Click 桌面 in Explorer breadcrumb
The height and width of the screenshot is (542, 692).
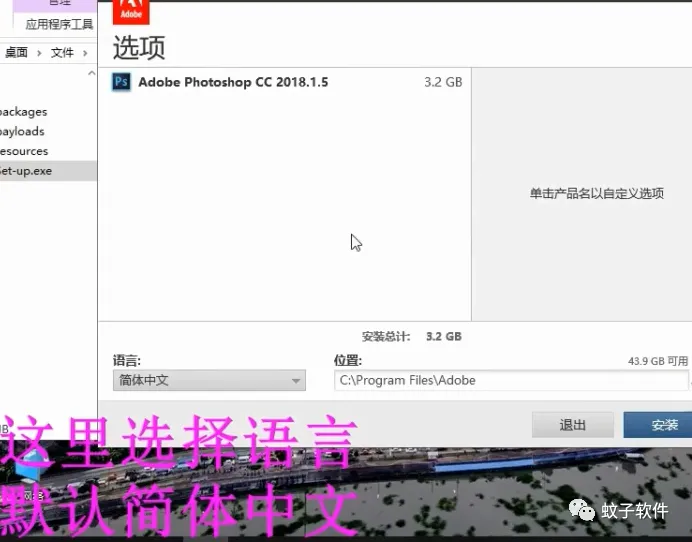(16, 53)
